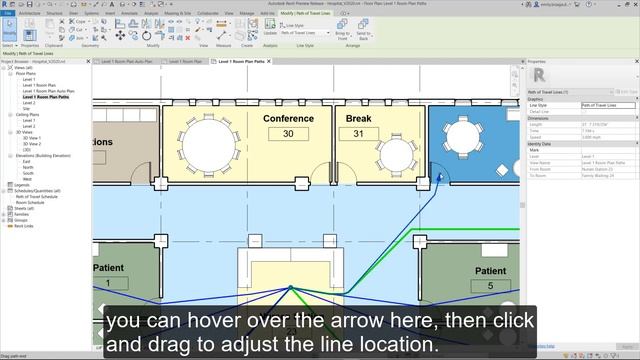Click the Offset tool in Modify panel

coord(133,24)
